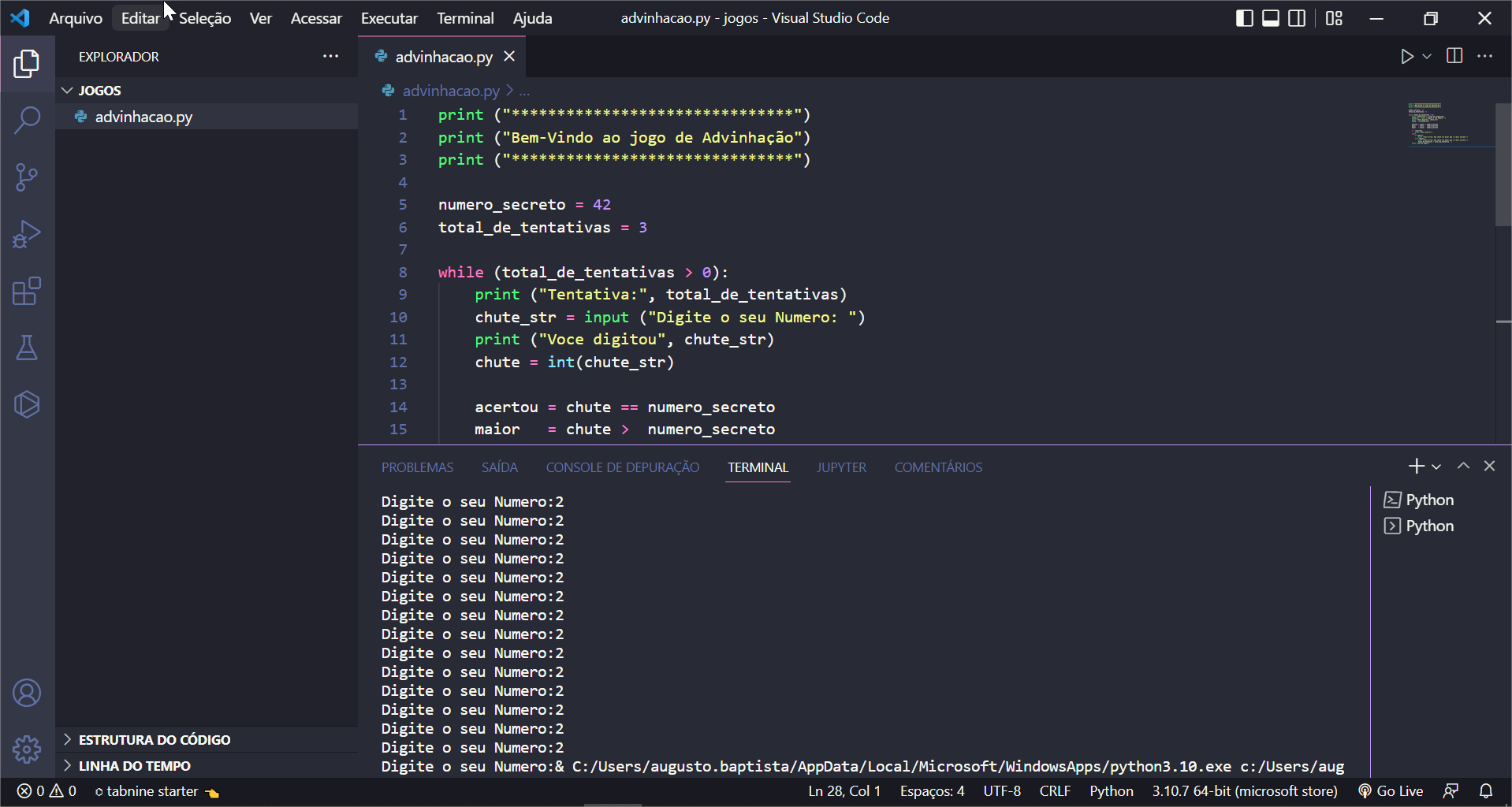Create new terminal with plus icon
This screenshot has width=1512, height=807.
[x=1417, y=467]
